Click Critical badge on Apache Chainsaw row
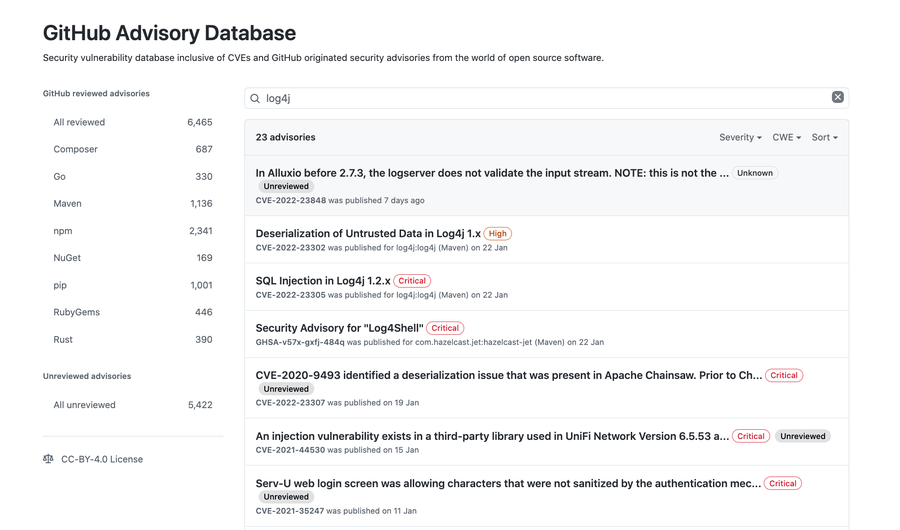Screen dimensions: 900x530 784,375
